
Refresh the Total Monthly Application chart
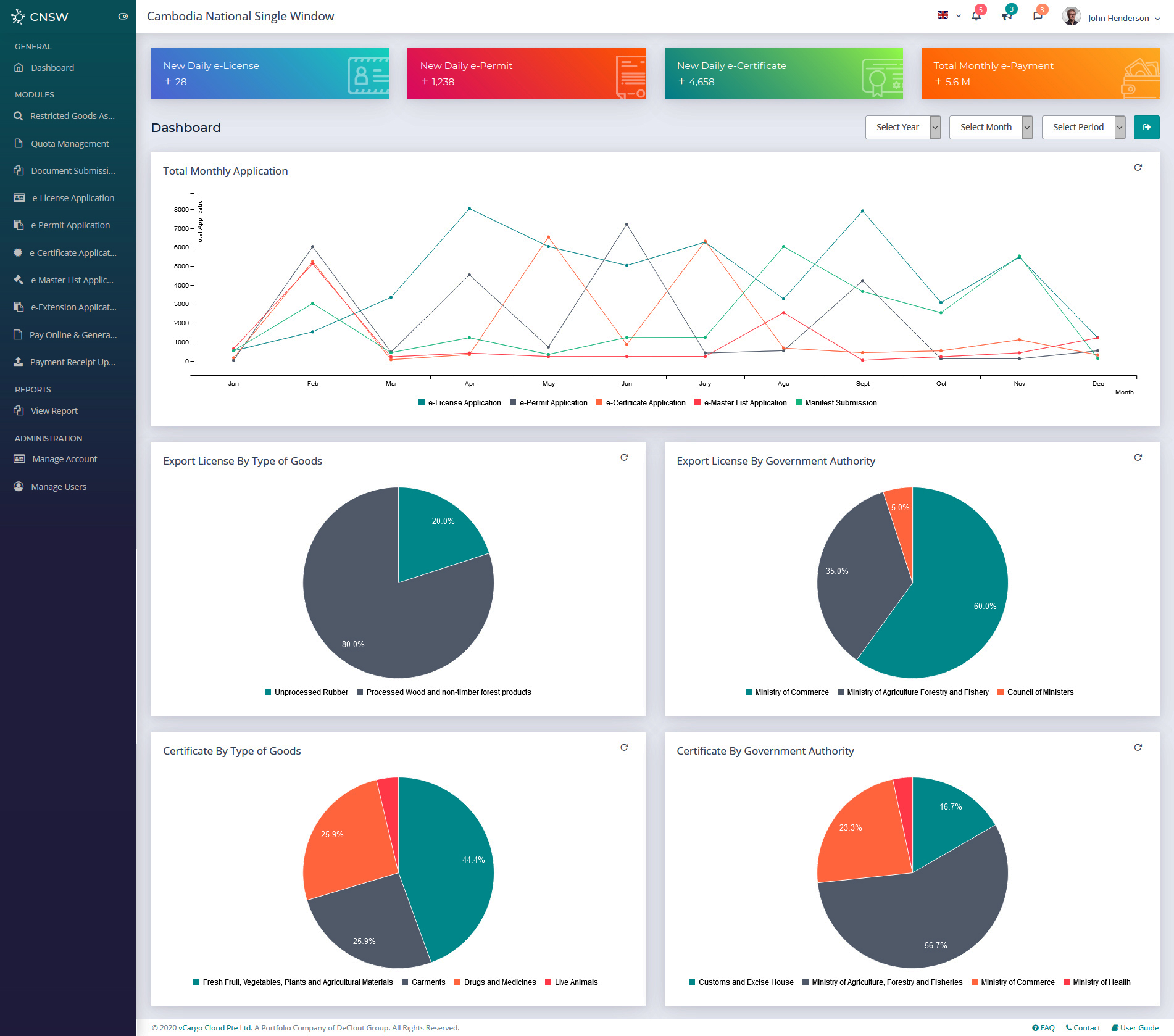point(1138,168)
